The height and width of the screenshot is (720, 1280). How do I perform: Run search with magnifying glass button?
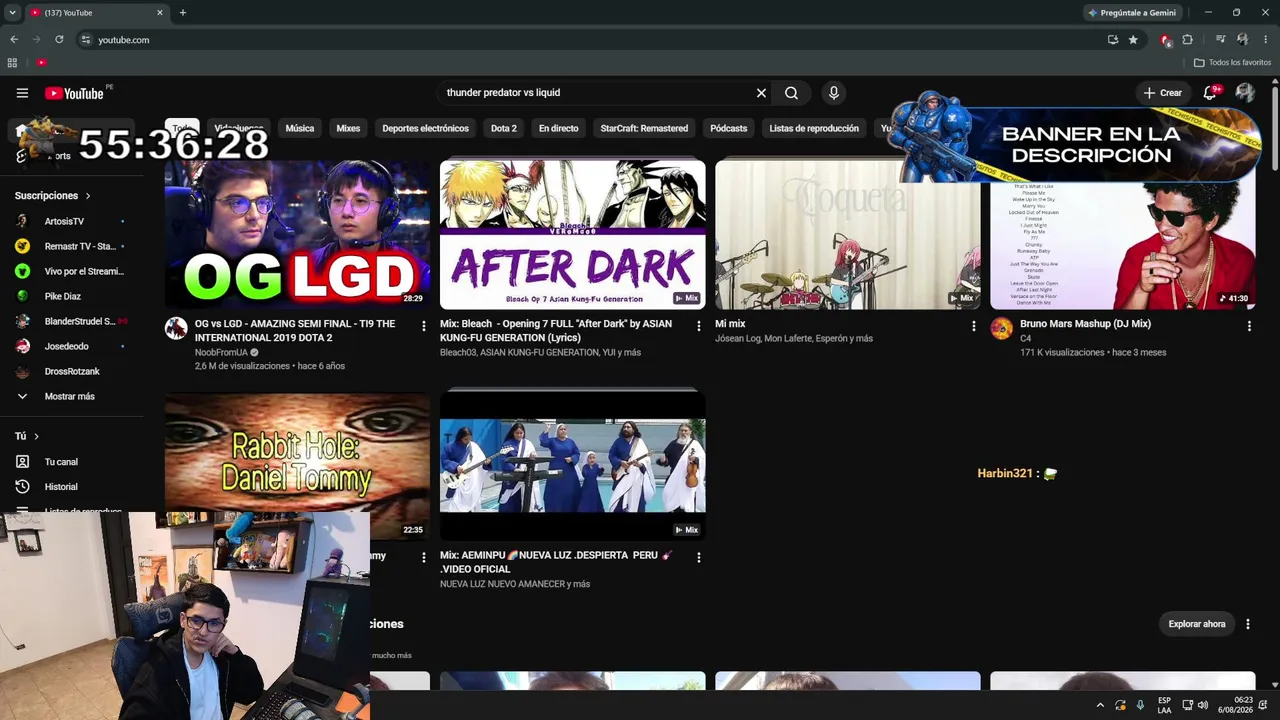pos(791,93)
